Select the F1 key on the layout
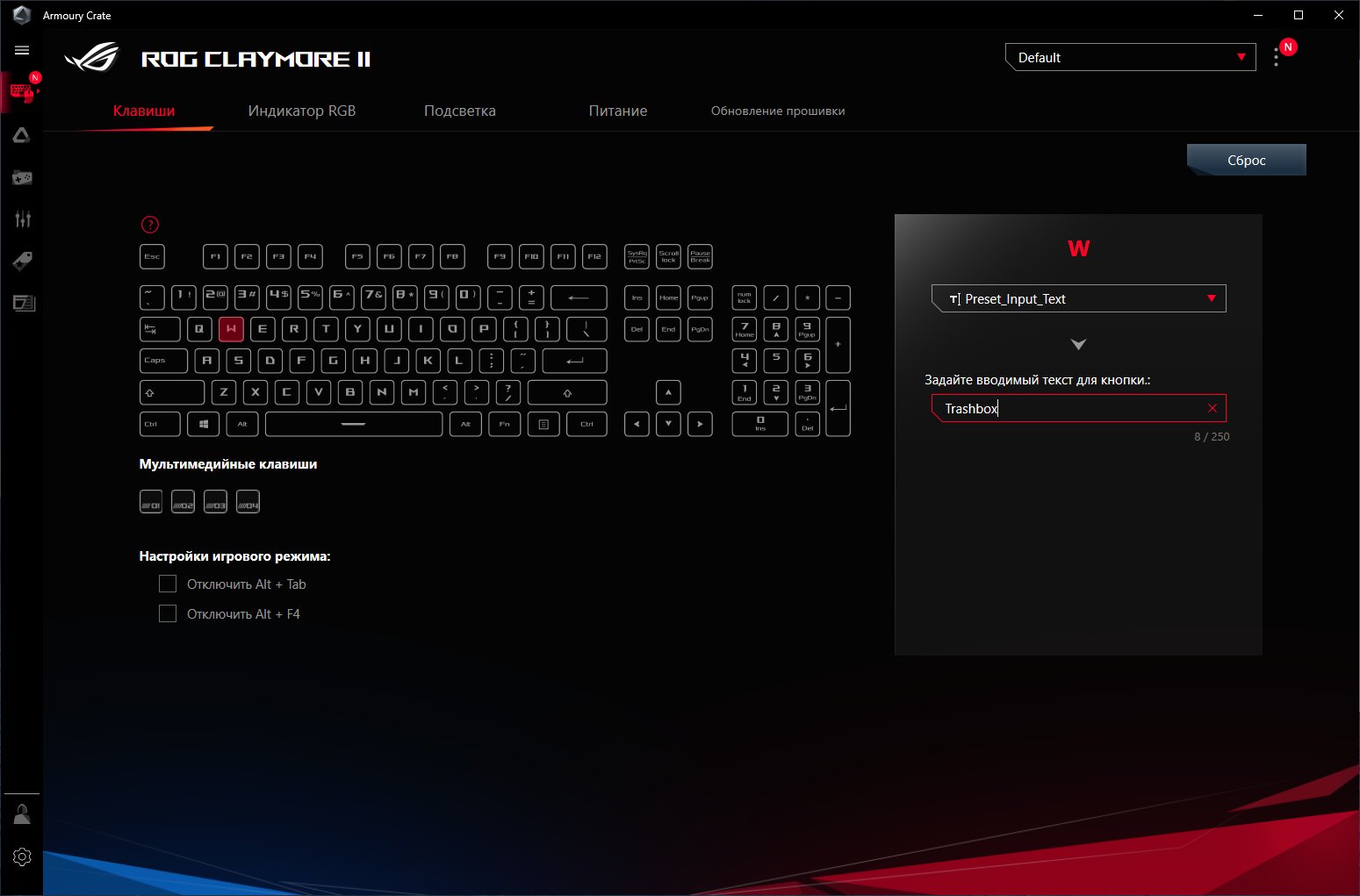The width and height of the screenshot is (1360, 896). (215, 257)
